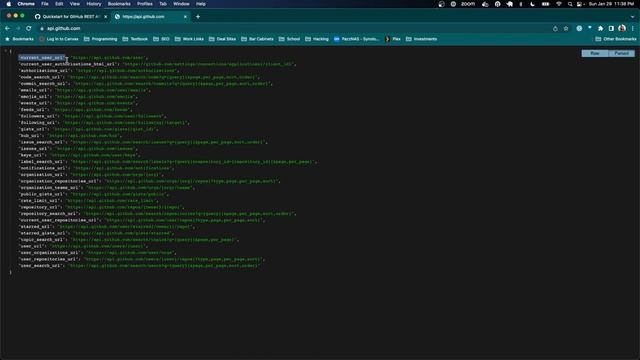Switch JSON view to Raw

[x=595, y=53]
